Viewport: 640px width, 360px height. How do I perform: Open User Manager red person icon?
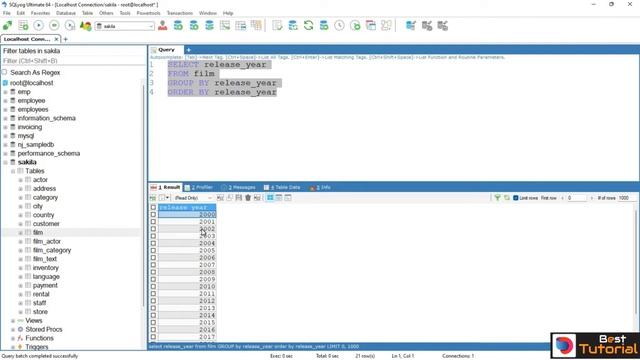coord(162,26)
